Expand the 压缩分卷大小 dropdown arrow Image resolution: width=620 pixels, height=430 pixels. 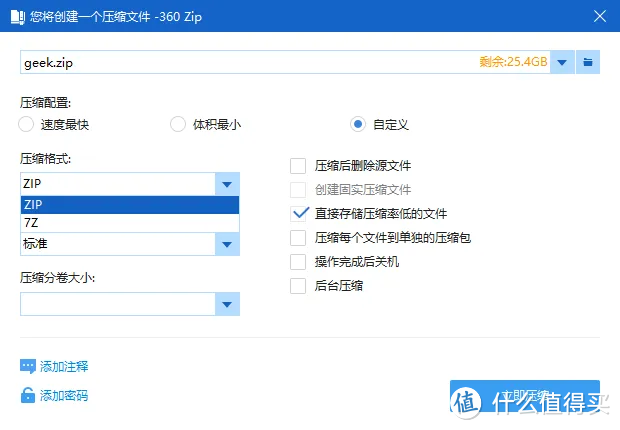[227, 304]
